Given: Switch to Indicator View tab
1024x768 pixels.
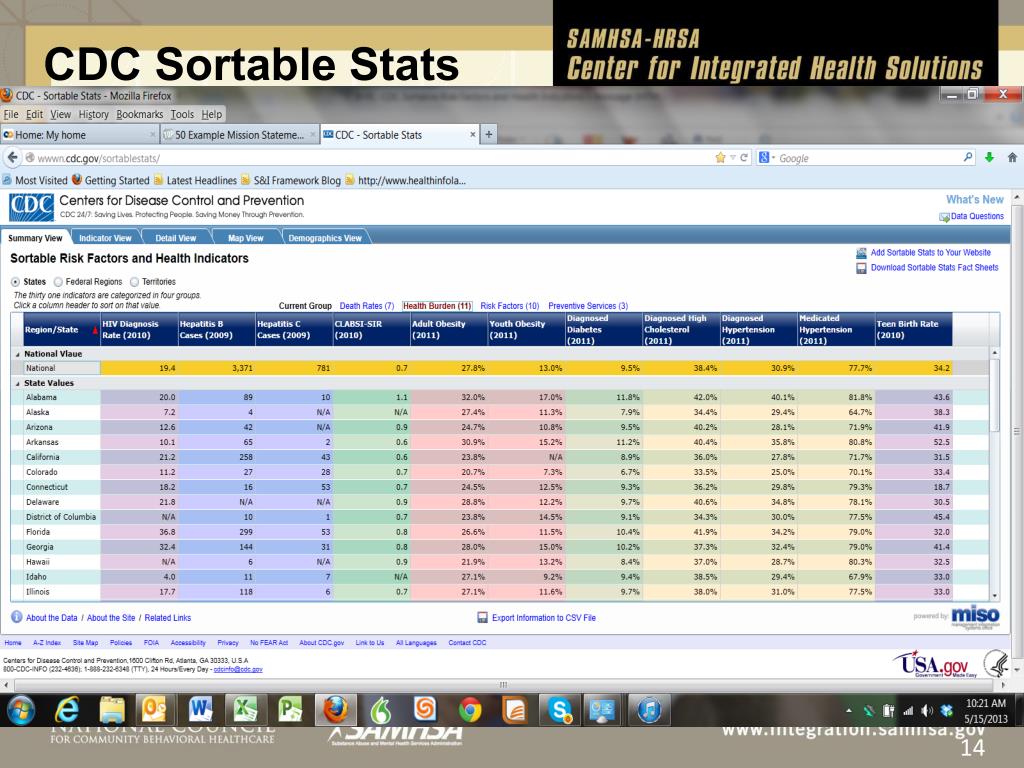Looking at the screenshot, I should [105, 238].
